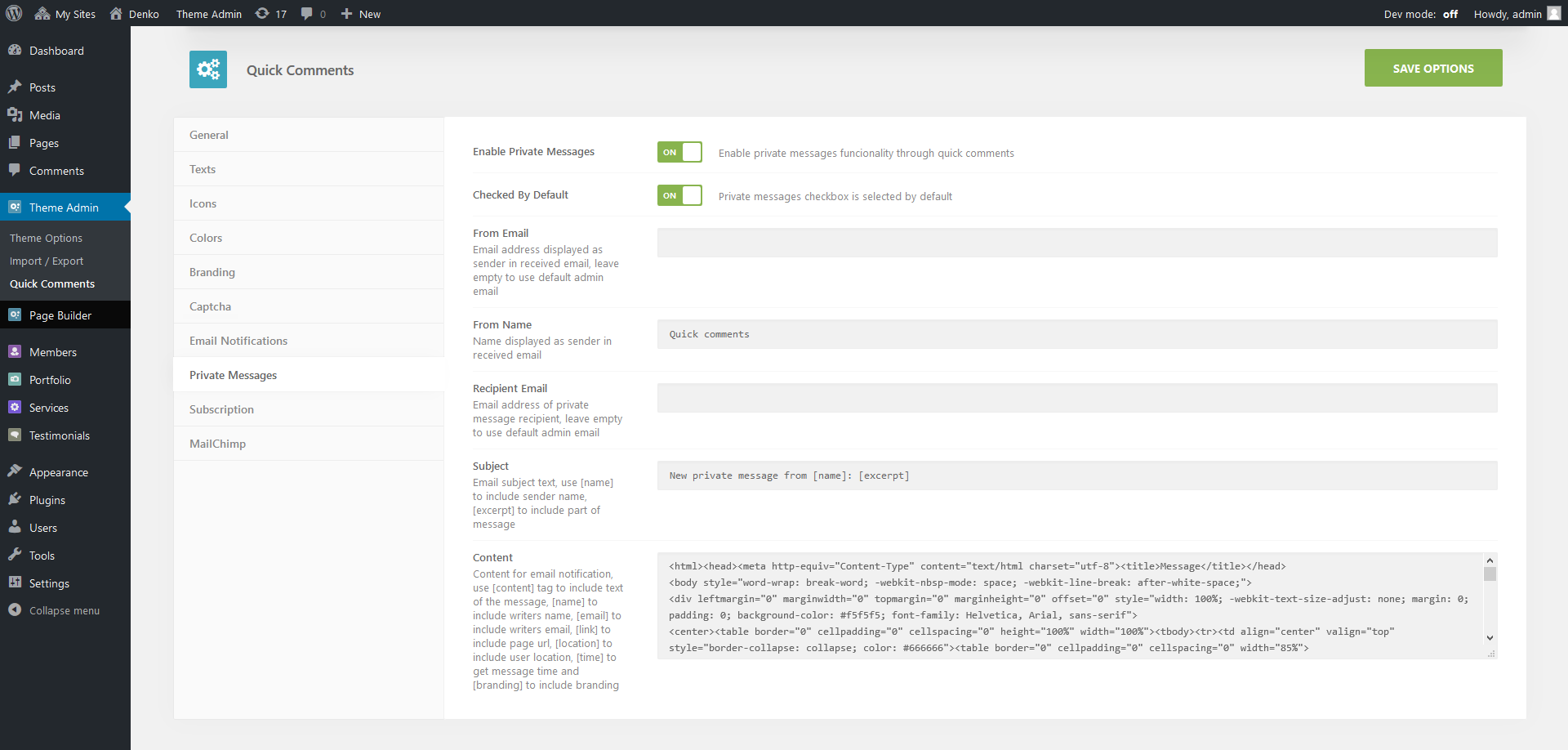This screenshot has height=750, width=1568.
Task: Click the comments bubble icon in admin bar
Action: 307,13
